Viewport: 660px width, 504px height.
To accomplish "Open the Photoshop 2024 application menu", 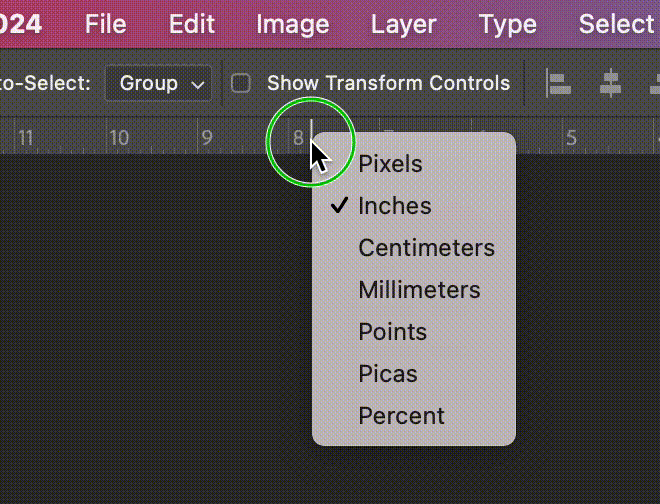I will [20, 24].
